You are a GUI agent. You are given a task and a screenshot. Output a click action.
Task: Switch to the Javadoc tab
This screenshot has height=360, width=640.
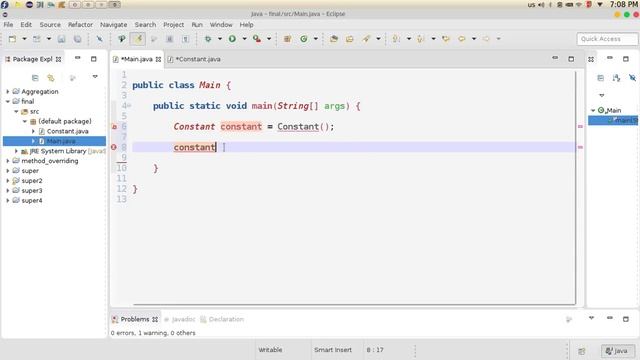[180, 319]
